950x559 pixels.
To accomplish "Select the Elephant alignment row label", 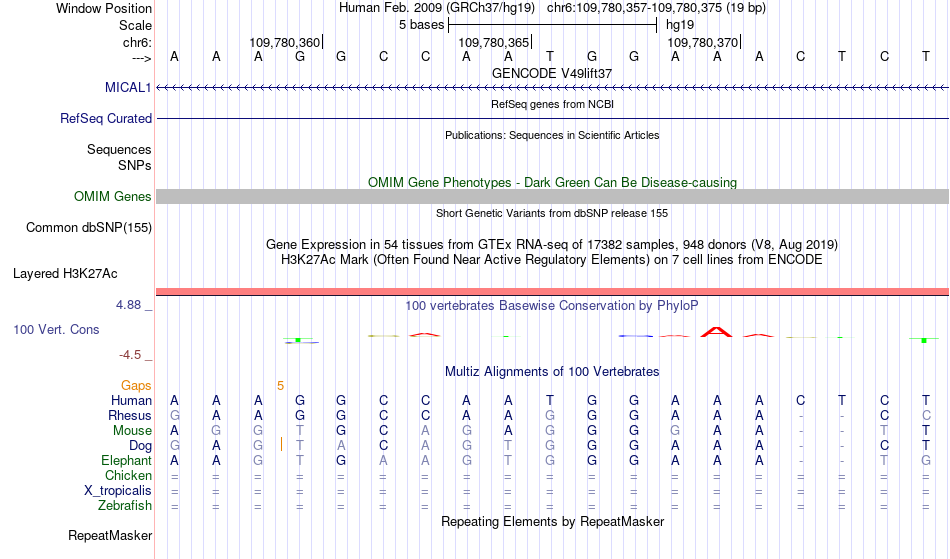I will [x=126, y=460].
